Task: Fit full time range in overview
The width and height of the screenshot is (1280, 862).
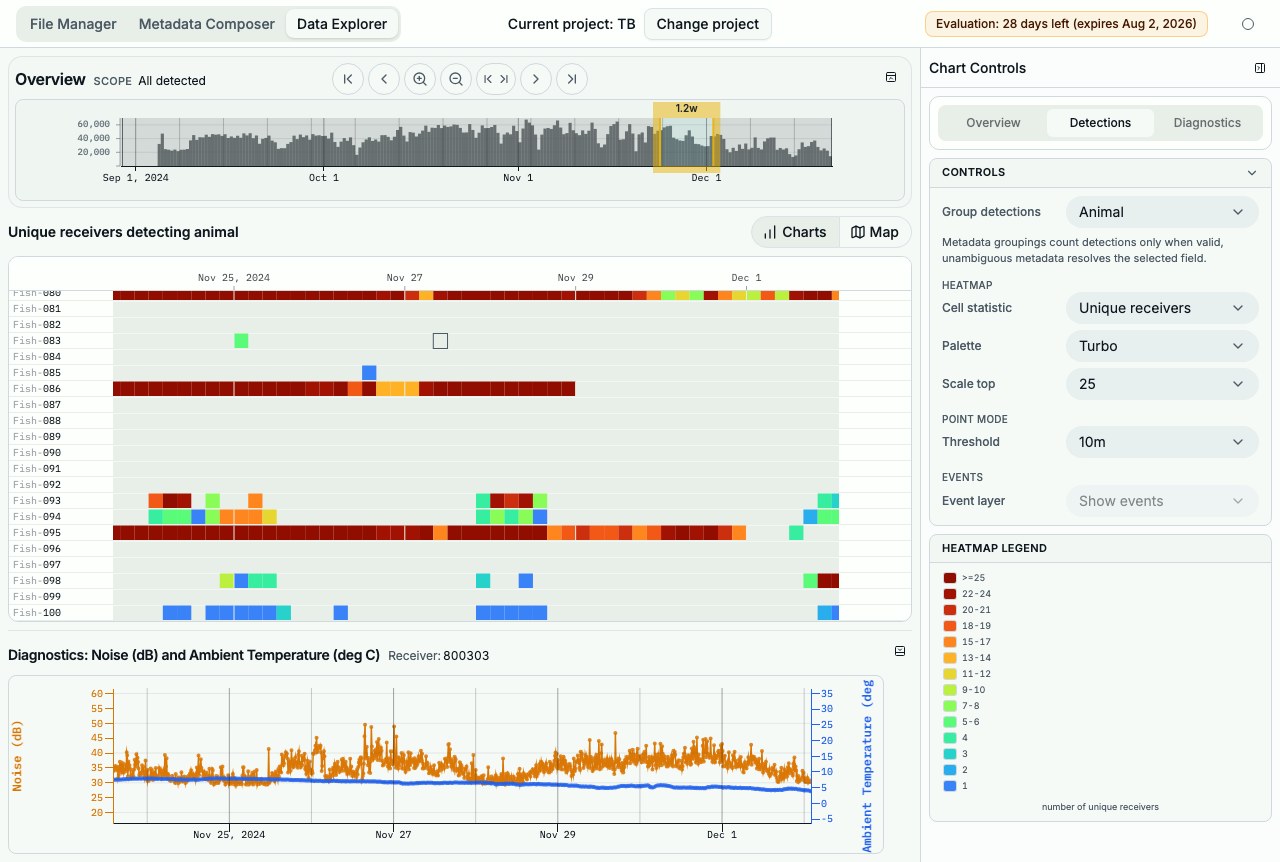Action: pos(495,79)
